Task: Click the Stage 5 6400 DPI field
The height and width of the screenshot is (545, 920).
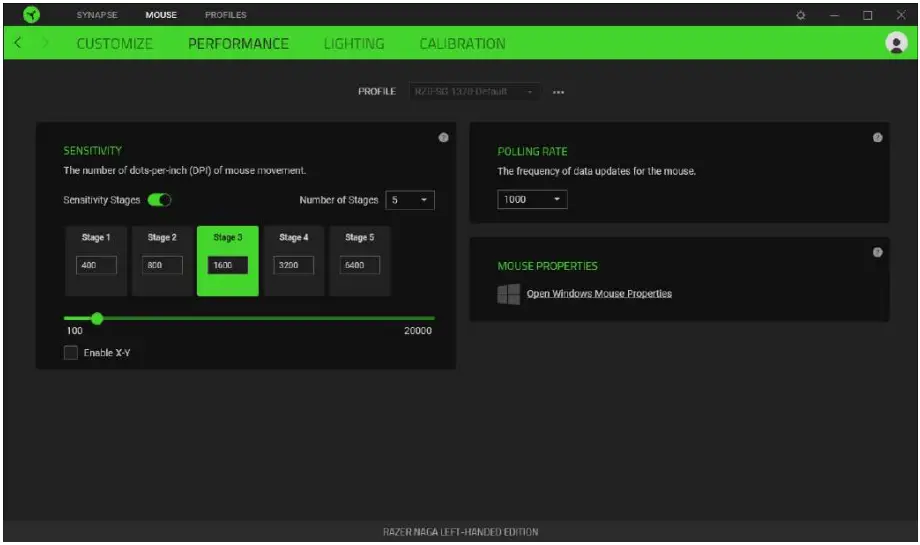Action: click(360, 265)
